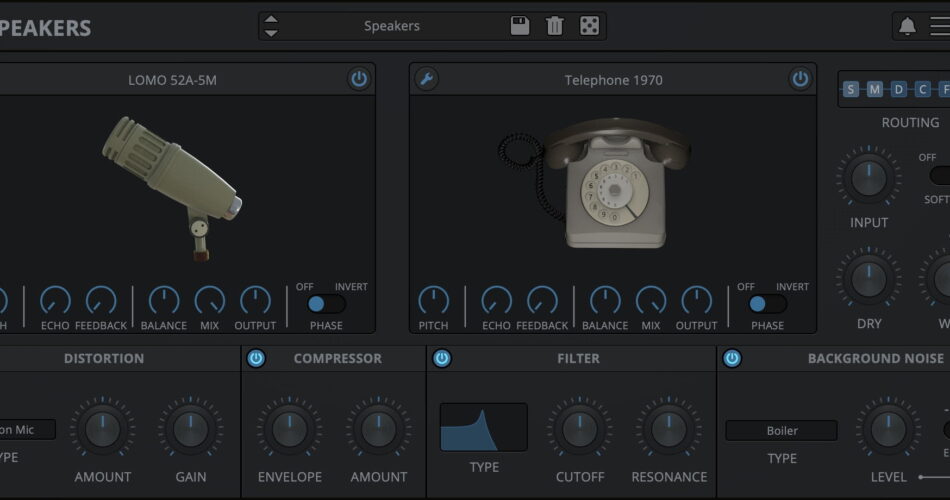Screen dimensions: 950x500
Task: Step through presets with the up/down arrows
Action: (271, 26)
